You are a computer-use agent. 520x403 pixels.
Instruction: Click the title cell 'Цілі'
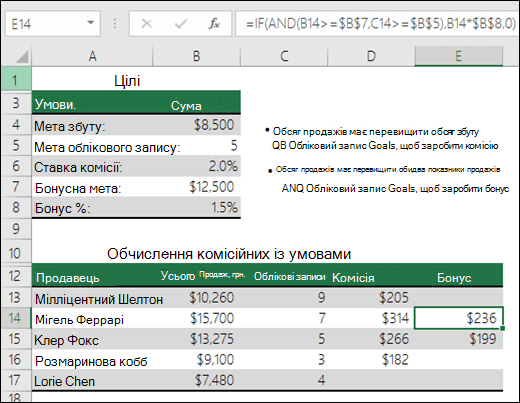click(x=127, y=80)
